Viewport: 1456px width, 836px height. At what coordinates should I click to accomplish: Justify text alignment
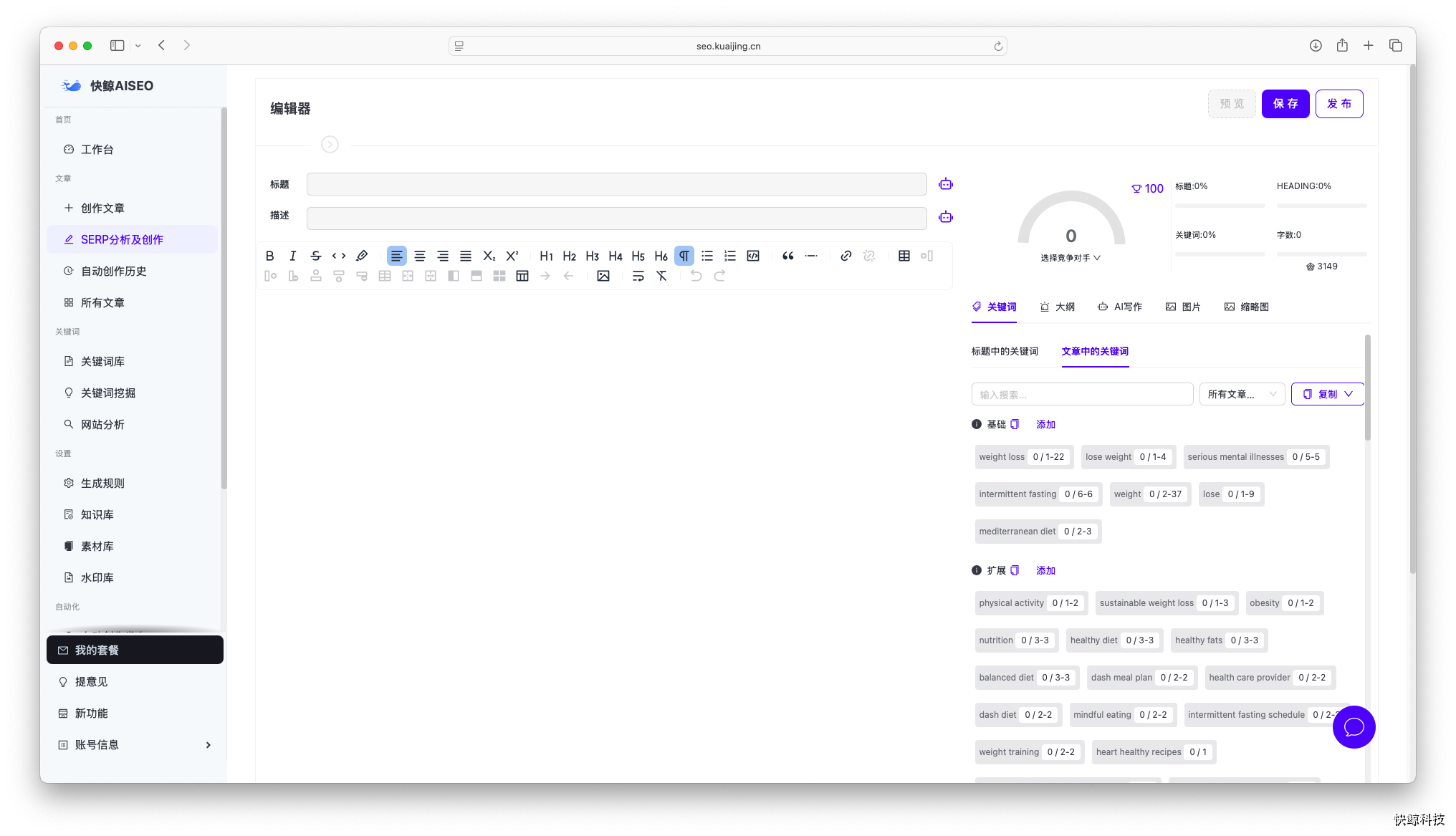pyautogui.click(x=466, y=256)
